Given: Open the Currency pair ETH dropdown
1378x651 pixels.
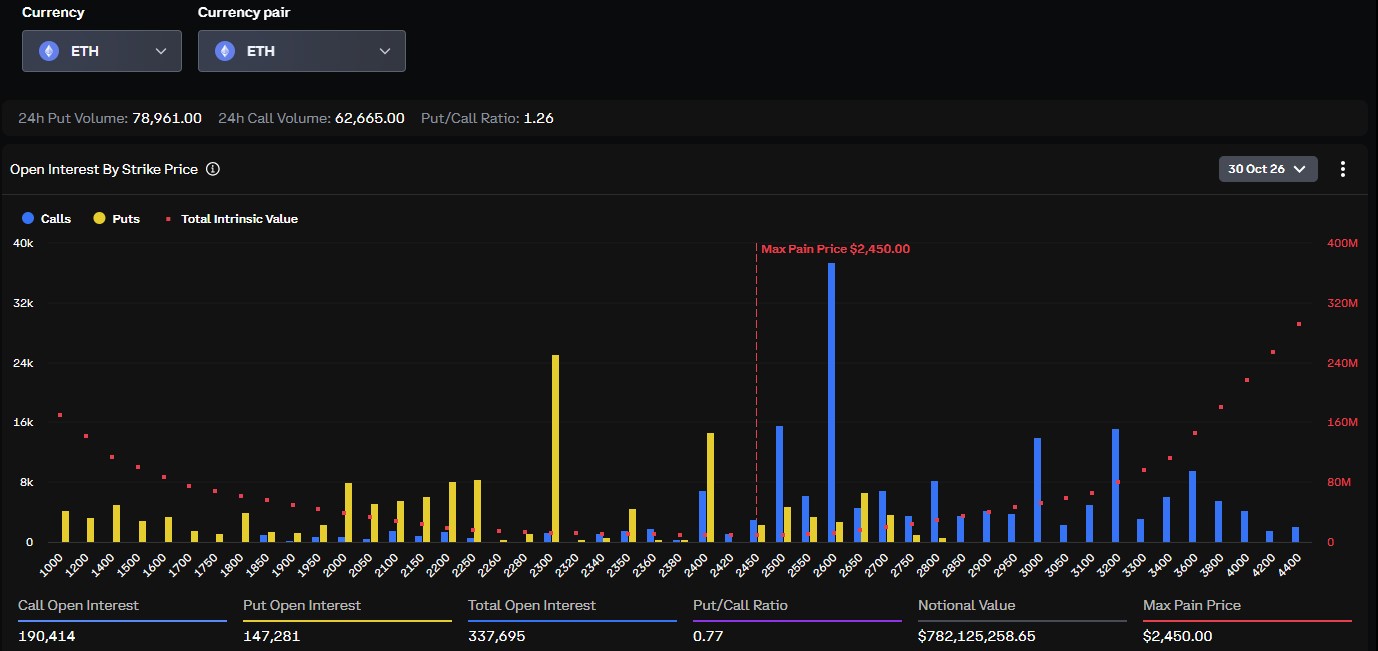Looking at the screenshot, I should pyautogui.click(x=302, y=51).
